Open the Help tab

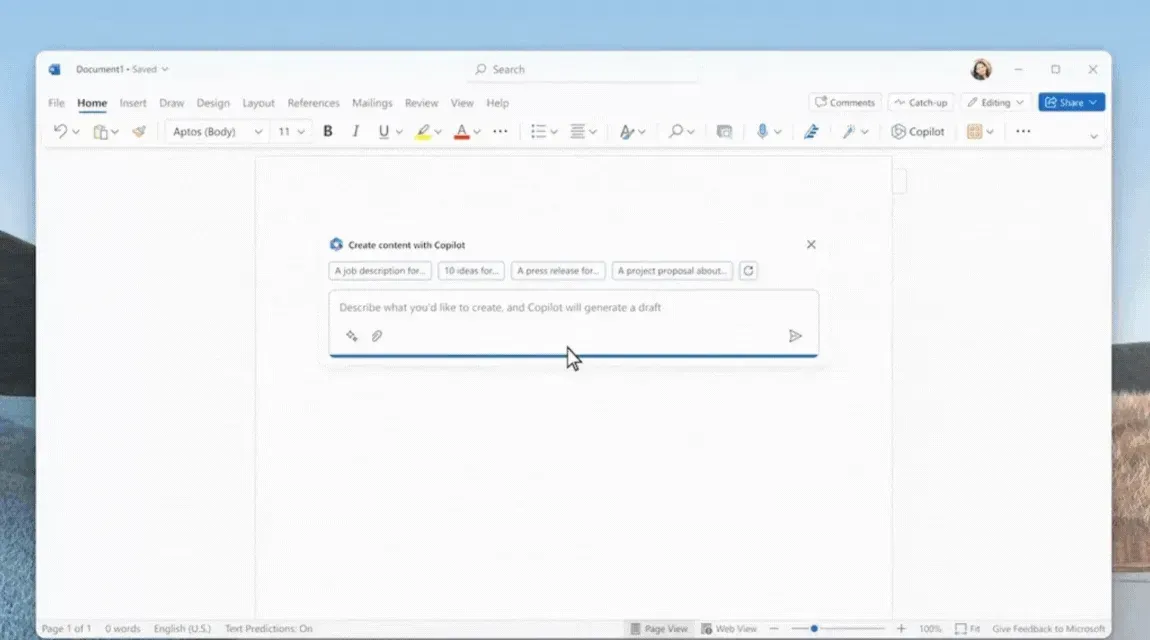click(x=497, y=103)
